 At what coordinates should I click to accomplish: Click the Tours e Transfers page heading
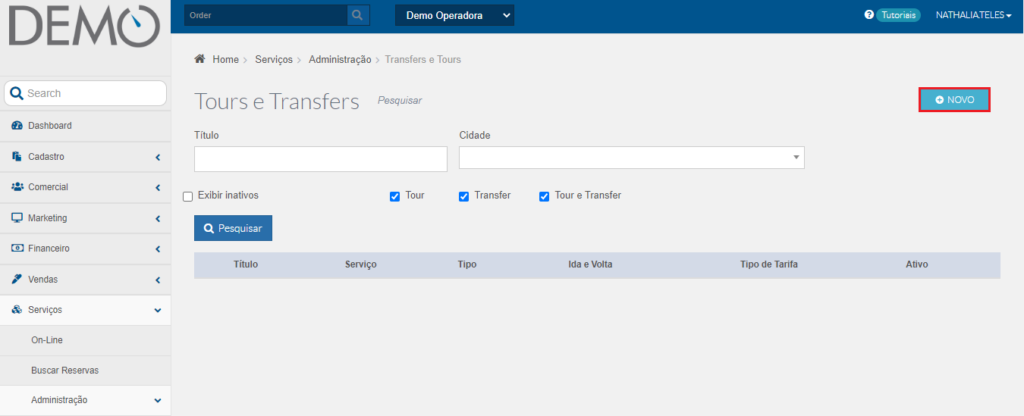277,101
